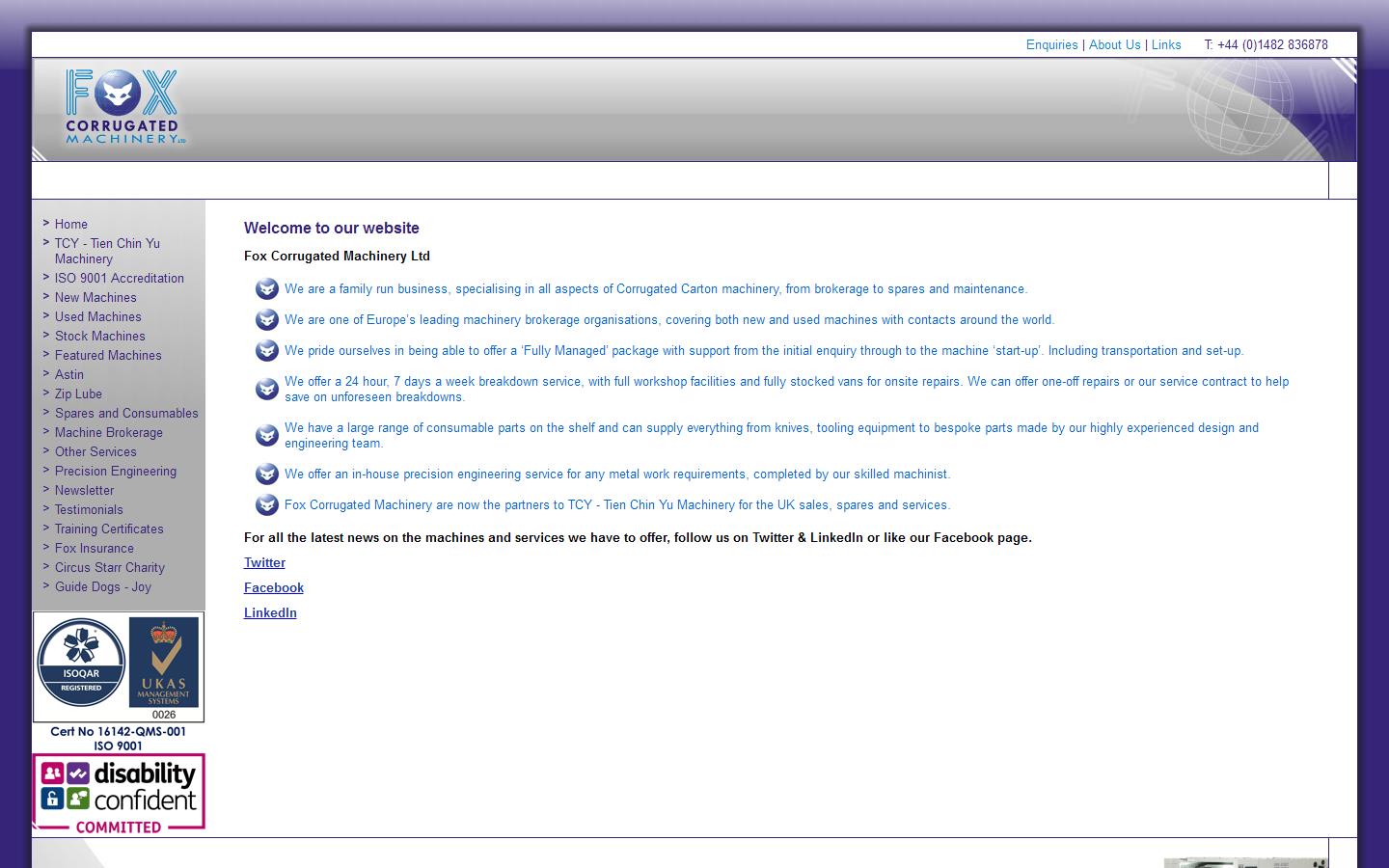Click the ISOQAR Registered badge
Image resolution: width=1389 pixels, height=868 pixels.
(x=81, y=662)
